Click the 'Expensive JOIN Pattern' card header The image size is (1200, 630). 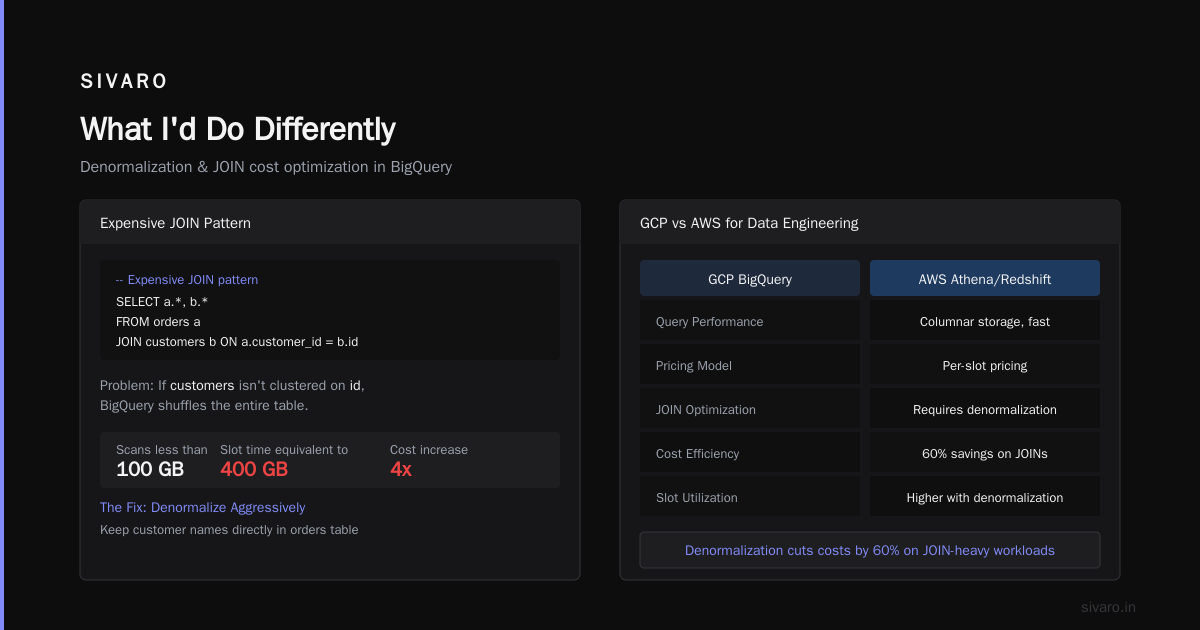click(x=330, y=223)
